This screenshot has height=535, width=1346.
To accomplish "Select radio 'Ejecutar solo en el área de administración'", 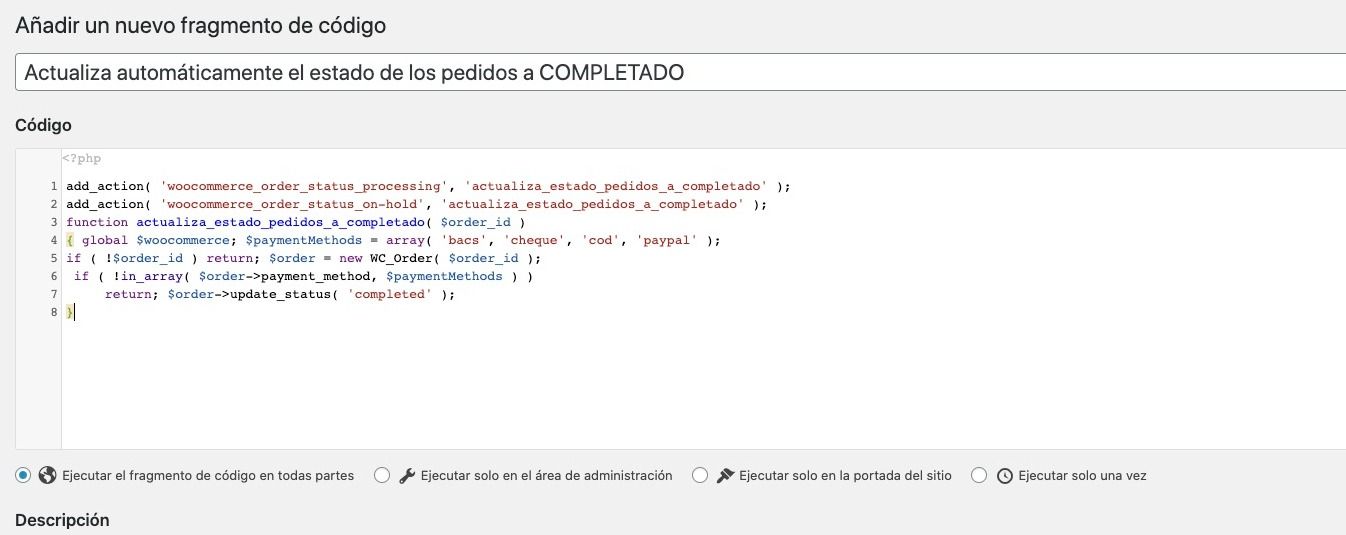I will point(382,476).
